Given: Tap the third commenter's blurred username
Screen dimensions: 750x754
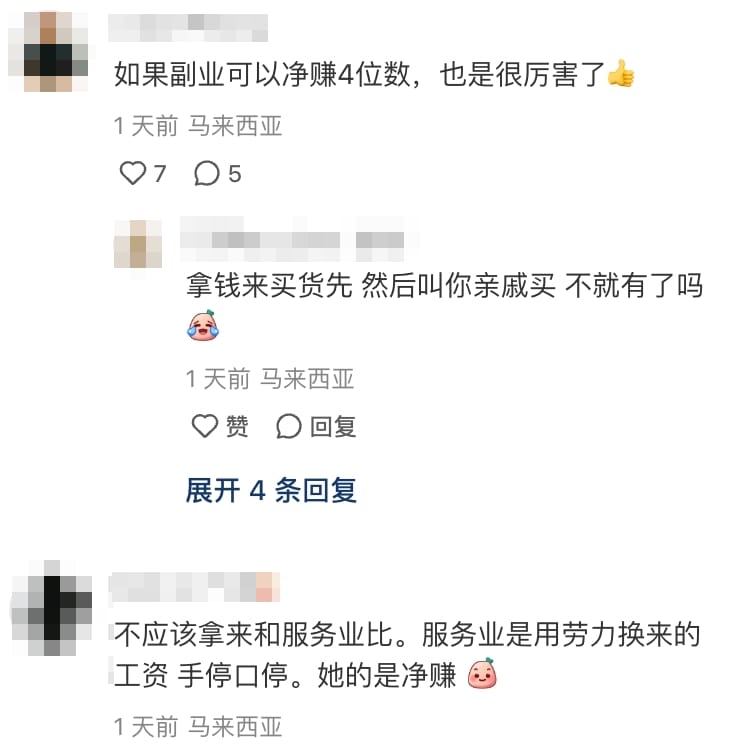Looking at the screenshot, I should [x=194, y=587].
